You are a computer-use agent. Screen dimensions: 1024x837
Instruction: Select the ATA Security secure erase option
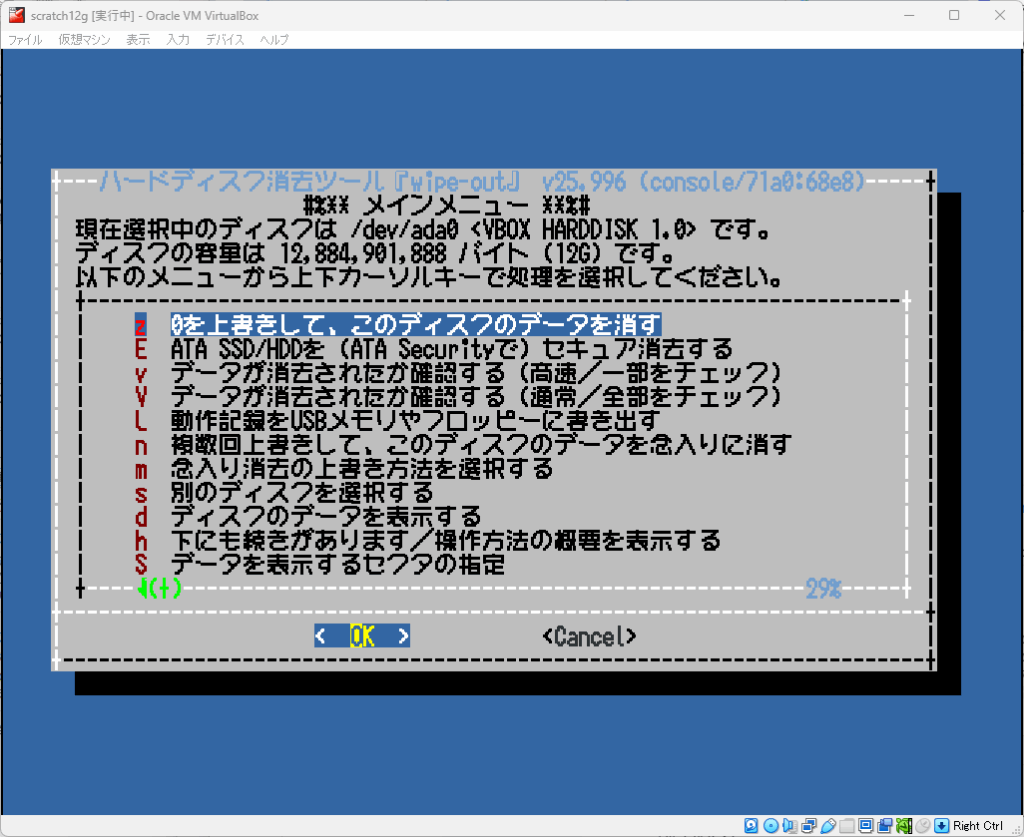(x=452, y=348)
